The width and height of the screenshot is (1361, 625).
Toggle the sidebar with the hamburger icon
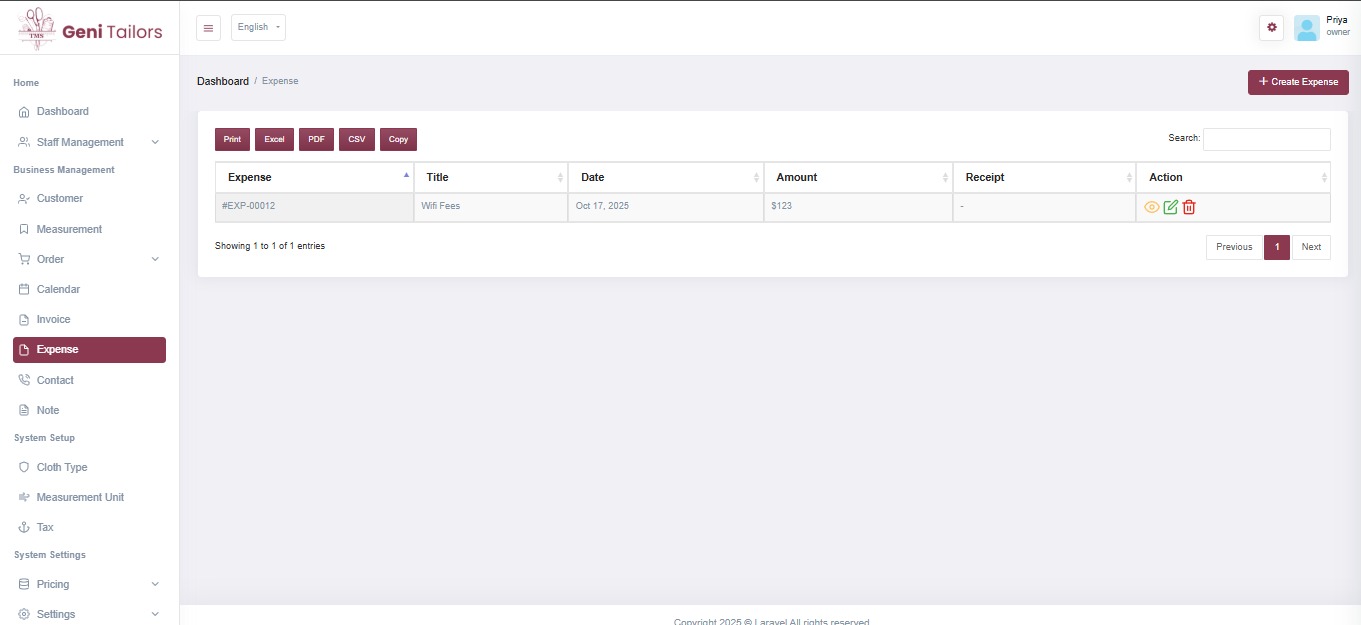[208, 28]
